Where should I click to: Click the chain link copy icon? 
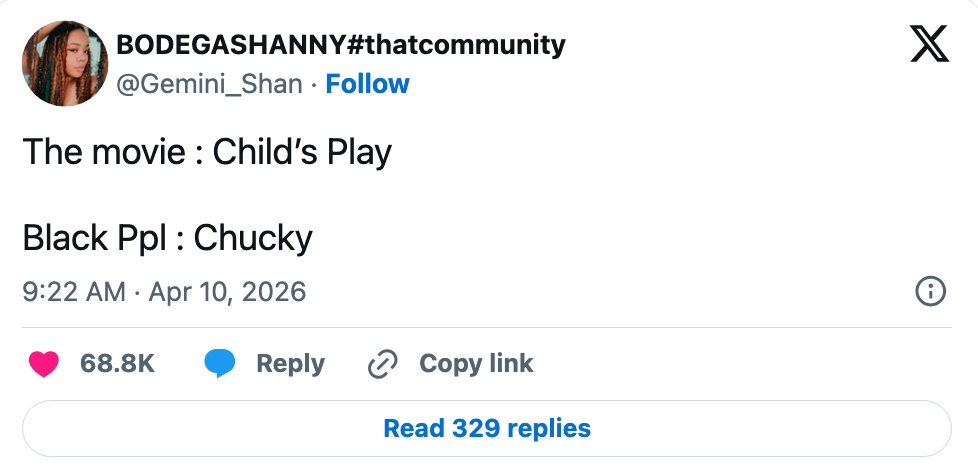click(383, 364)
